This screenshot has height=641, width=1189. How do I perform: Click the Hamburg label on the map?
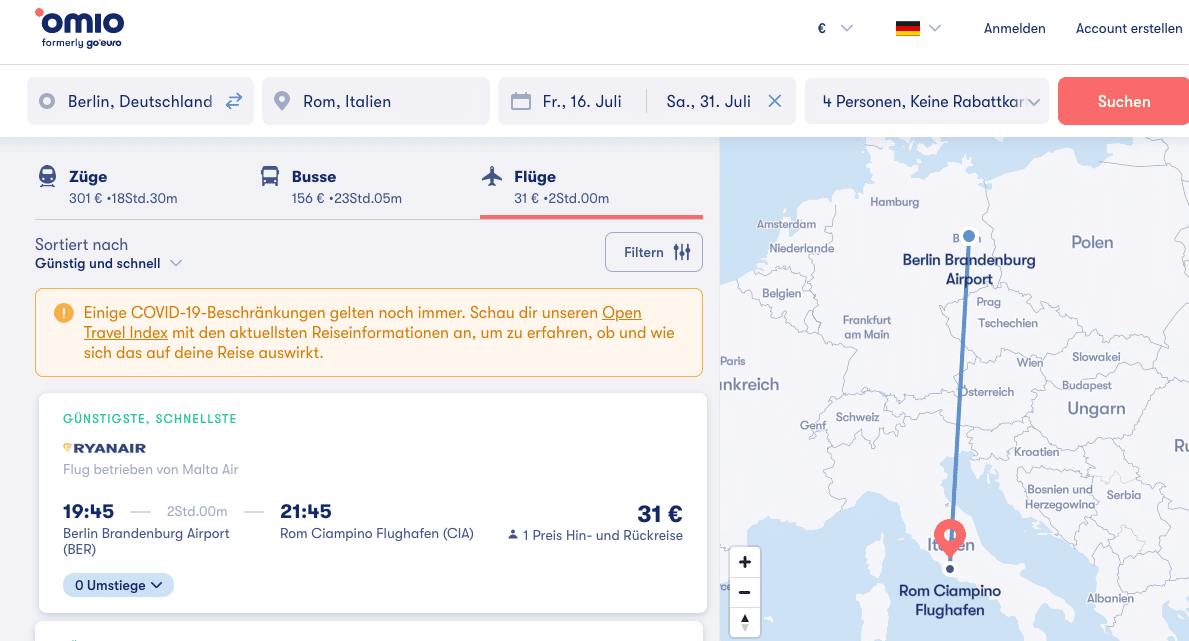click(x=894, y=202)
